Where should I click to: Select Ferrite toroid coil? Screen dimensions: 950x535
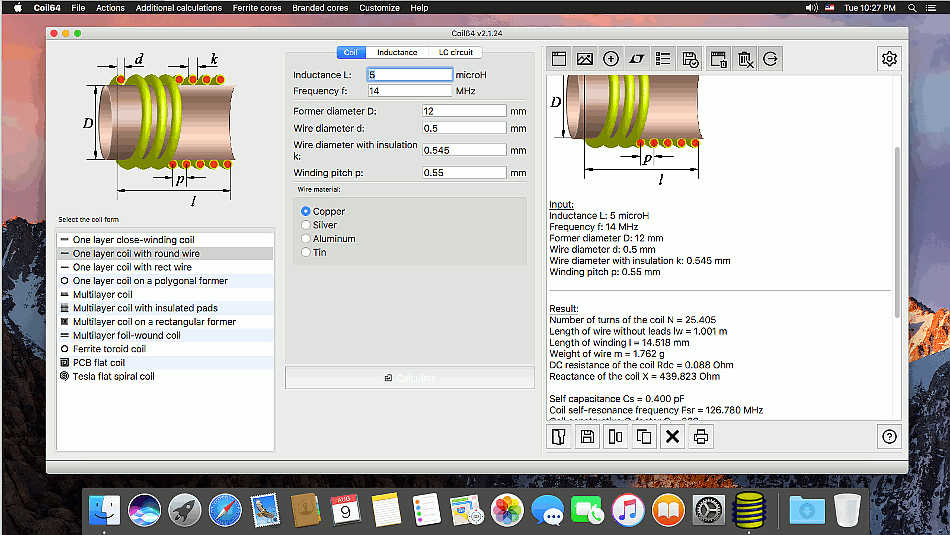pyautogui.click(x=165, y=348)
